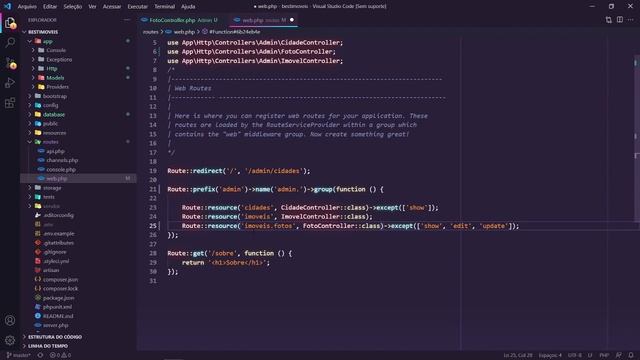The image size is (640, 360).
Task: Expand the tests folder
Action: tap(49, 197)
